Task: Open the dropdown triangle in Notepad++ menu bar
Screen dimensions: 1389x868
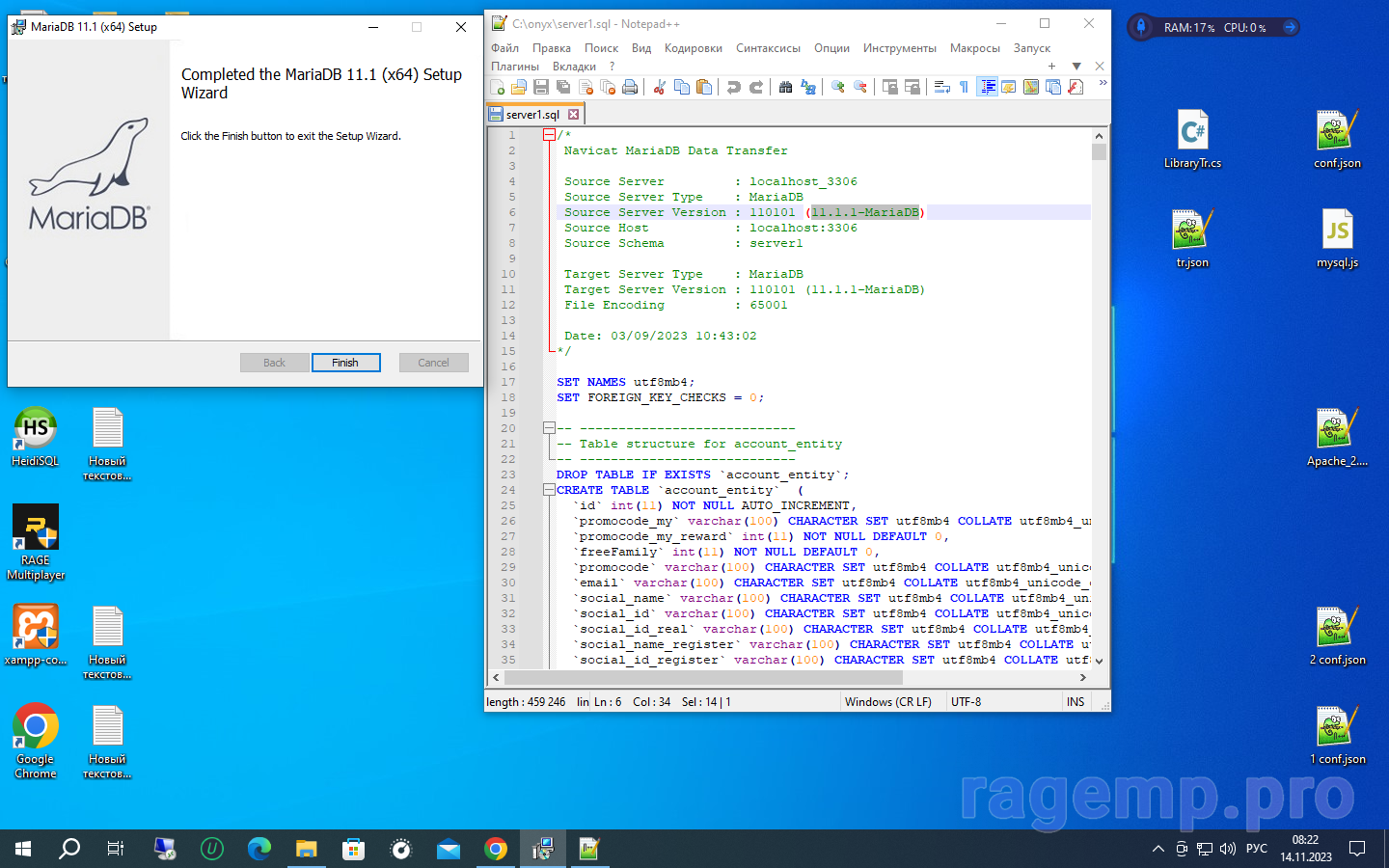Action: click(x=1076, y=67)
